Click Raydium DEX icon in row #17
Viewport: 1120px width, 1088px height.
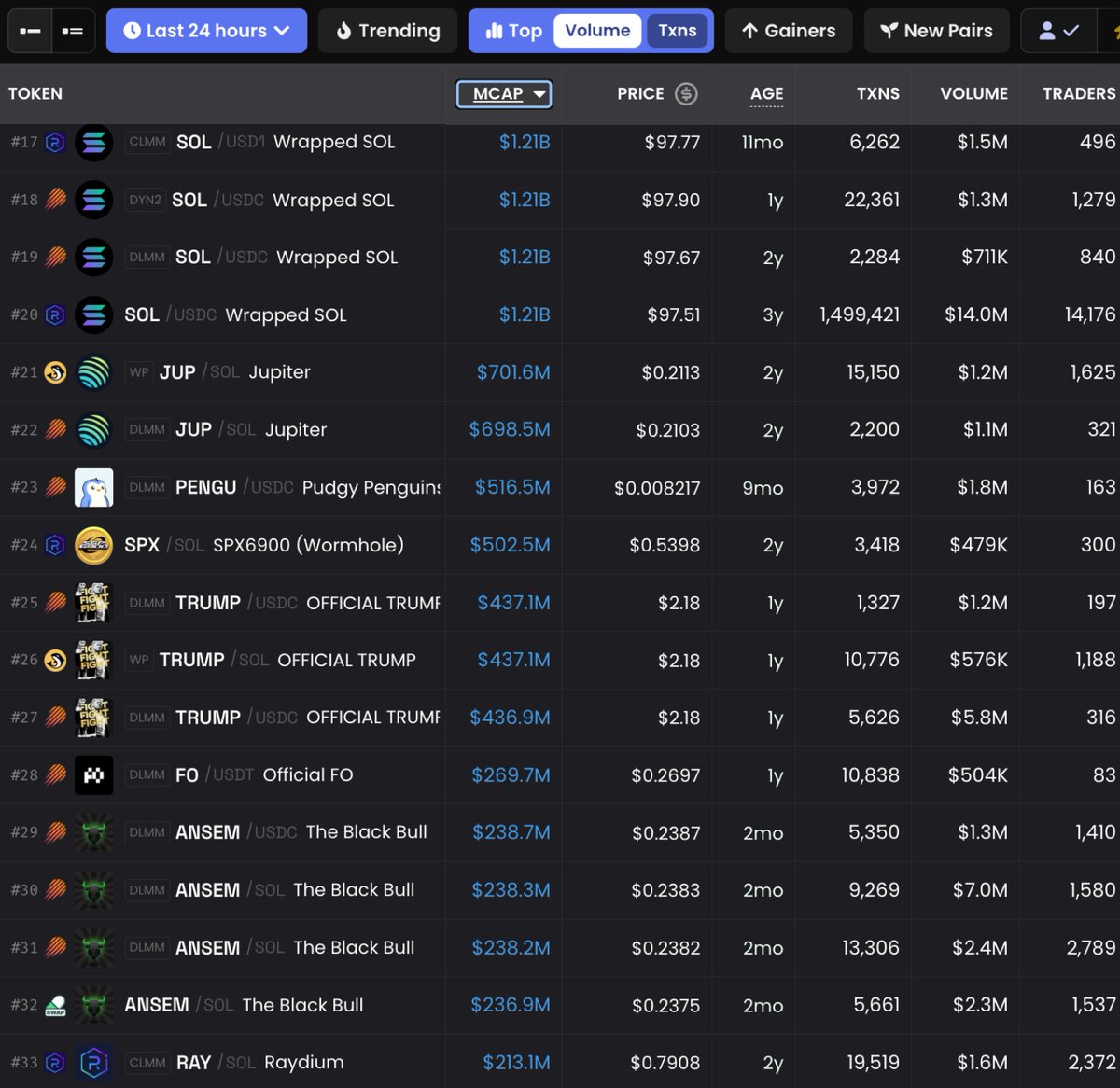coord(55,143)
